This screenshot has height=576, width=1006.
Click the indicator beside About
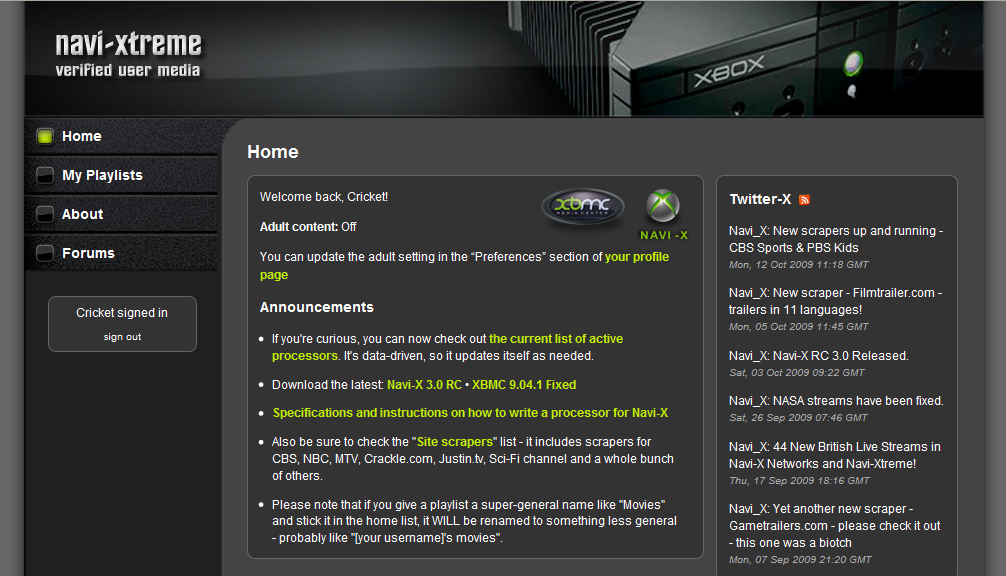45,214
